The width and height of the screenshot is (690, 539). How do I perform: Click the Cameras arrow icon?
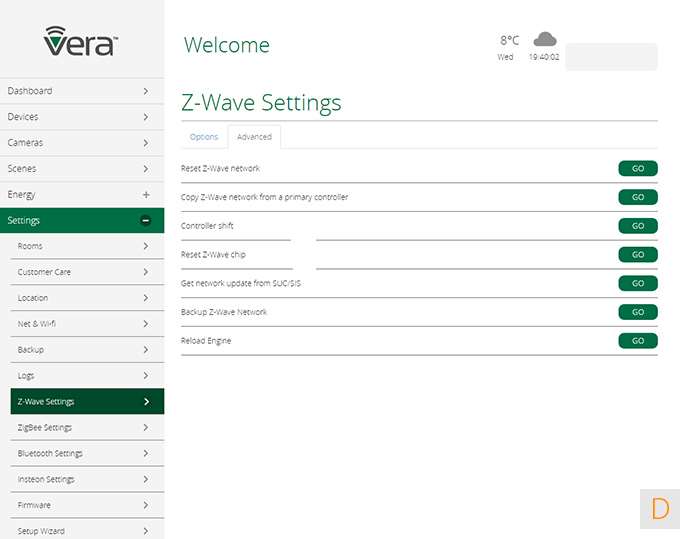click(x=146, y=143)
